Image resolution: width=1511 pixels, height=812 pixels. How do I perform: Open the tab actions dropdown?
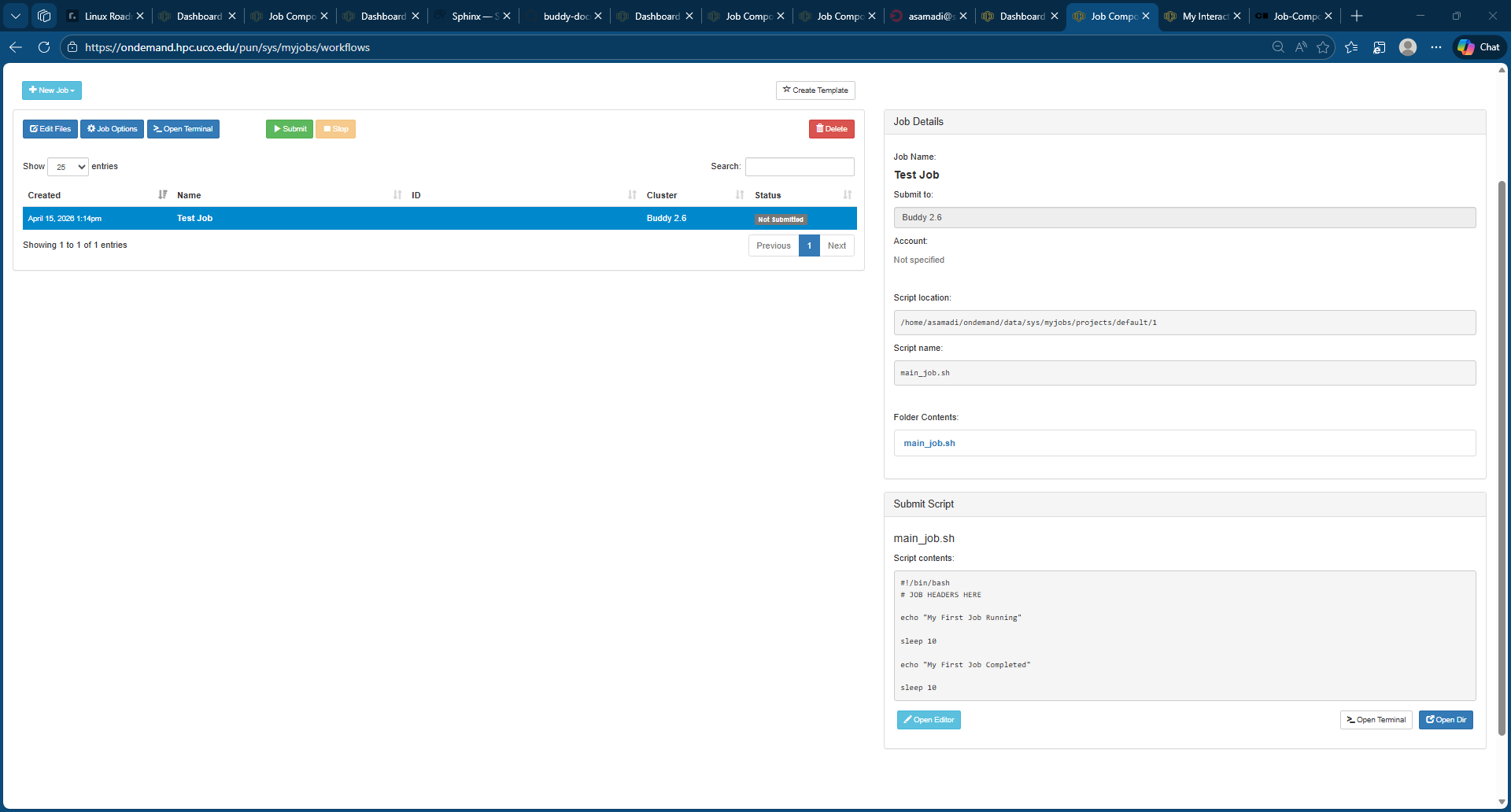click(x=16, y=16)
